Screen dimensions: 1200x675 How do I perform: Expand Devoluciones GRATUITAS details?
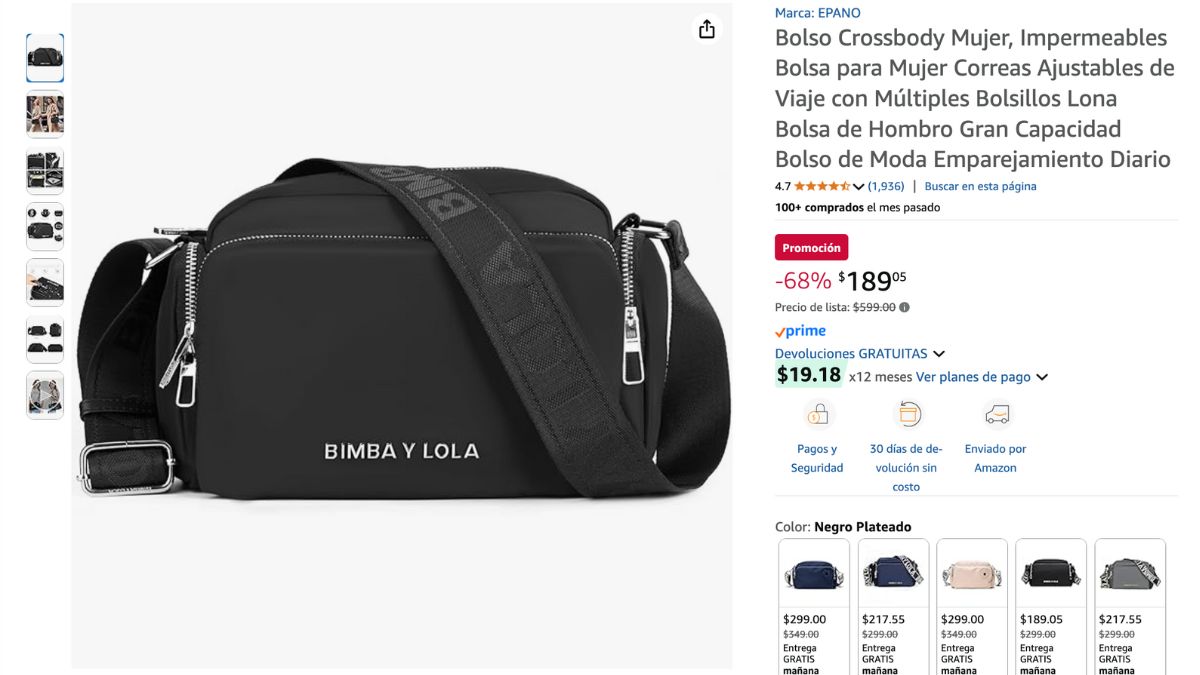click(939, 354)
